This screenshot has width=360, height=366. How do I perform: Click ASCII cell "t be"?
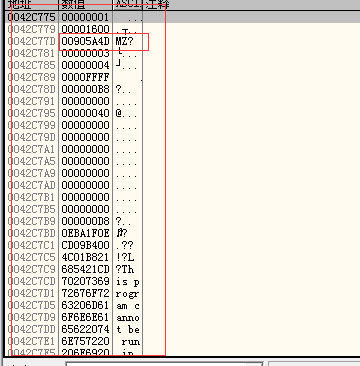(x=127, y=330)
